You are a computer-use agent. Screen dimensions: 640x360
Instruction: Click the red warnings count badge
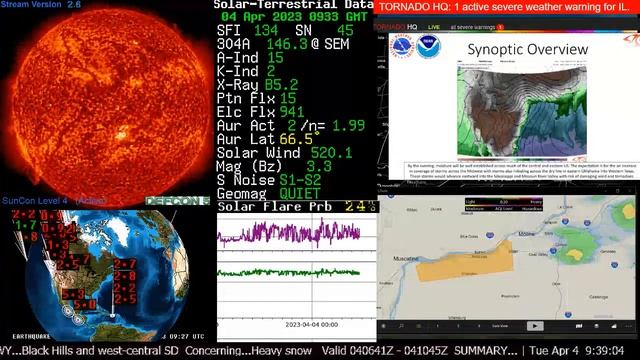(500, 27)
